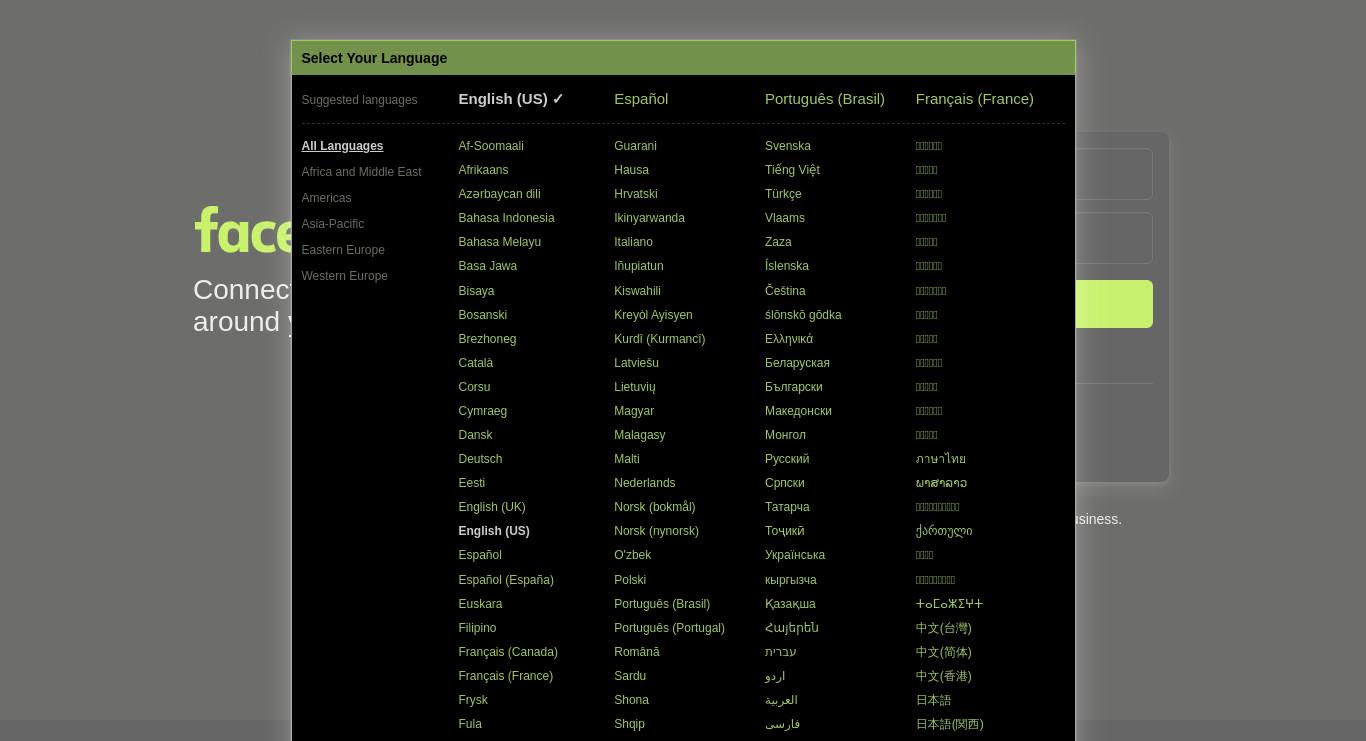Pick 日本語(関西)
Screen dimensions: 1366x741
[x=950, y=724]
